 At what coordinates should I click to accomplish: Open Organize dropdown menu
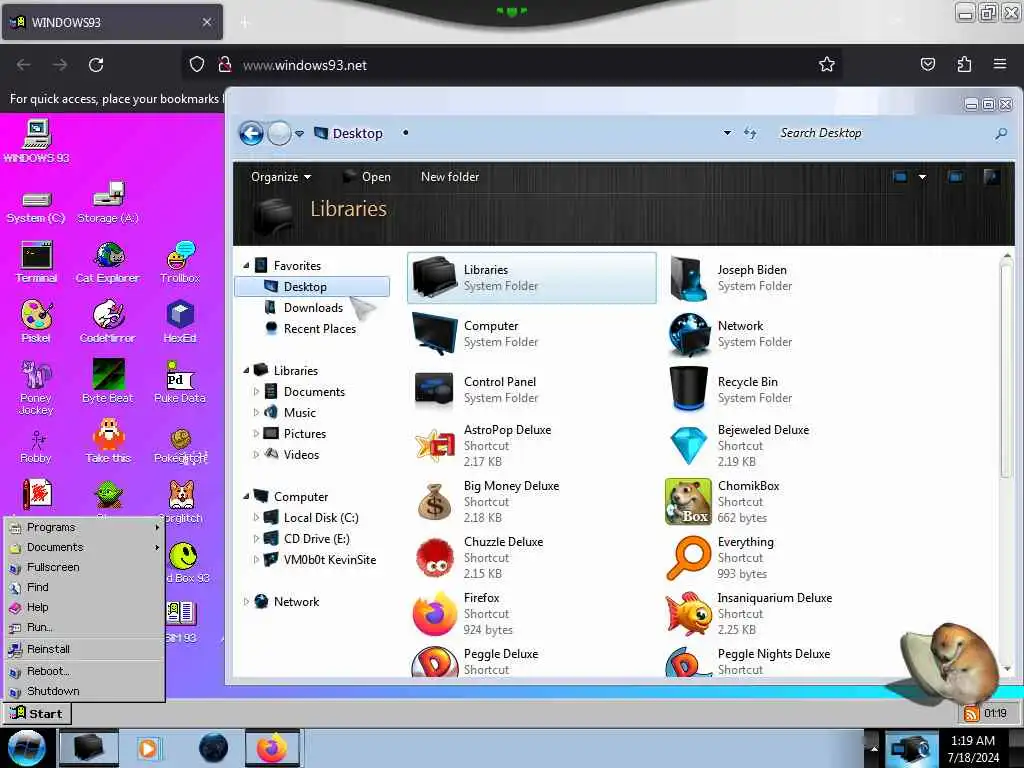click(x=281, y=177)
